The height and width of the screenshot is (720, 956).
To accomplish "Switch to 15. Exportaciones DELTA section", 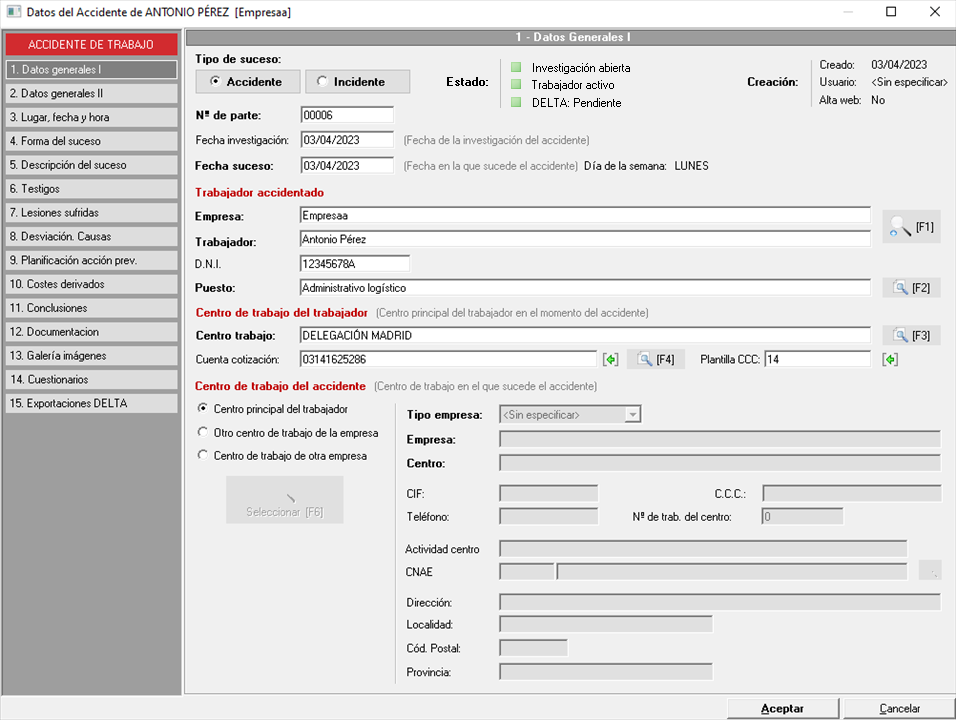I will coord(91,404).
